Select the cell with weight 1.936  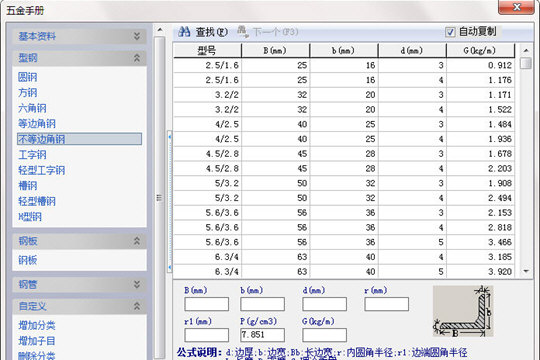tap(480, 139)
